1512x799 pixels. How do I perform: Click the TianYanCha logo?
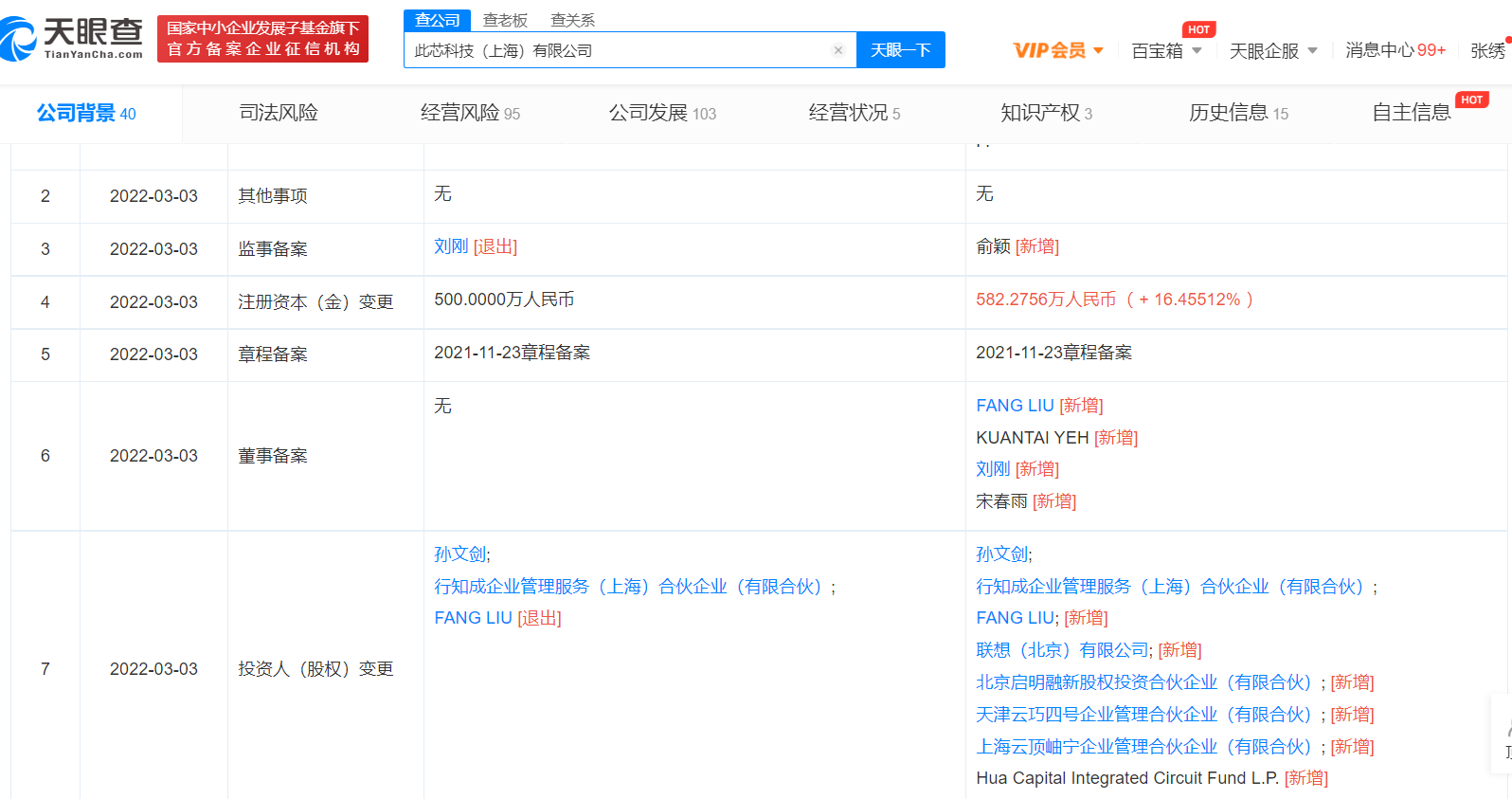(72, 39)
